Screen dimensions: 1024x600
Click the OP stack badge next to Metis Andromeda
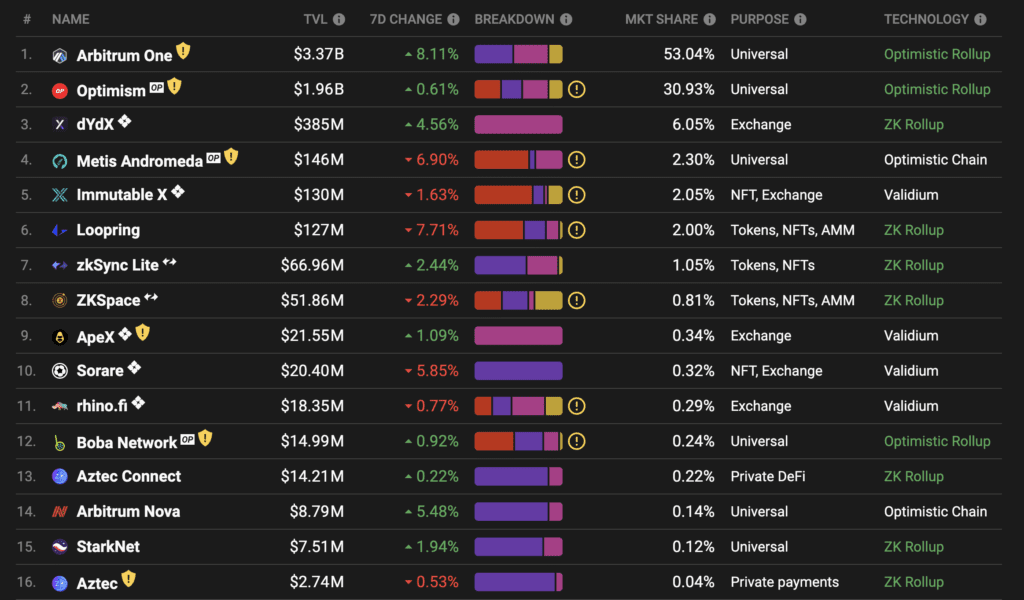(x=214, y=157)
